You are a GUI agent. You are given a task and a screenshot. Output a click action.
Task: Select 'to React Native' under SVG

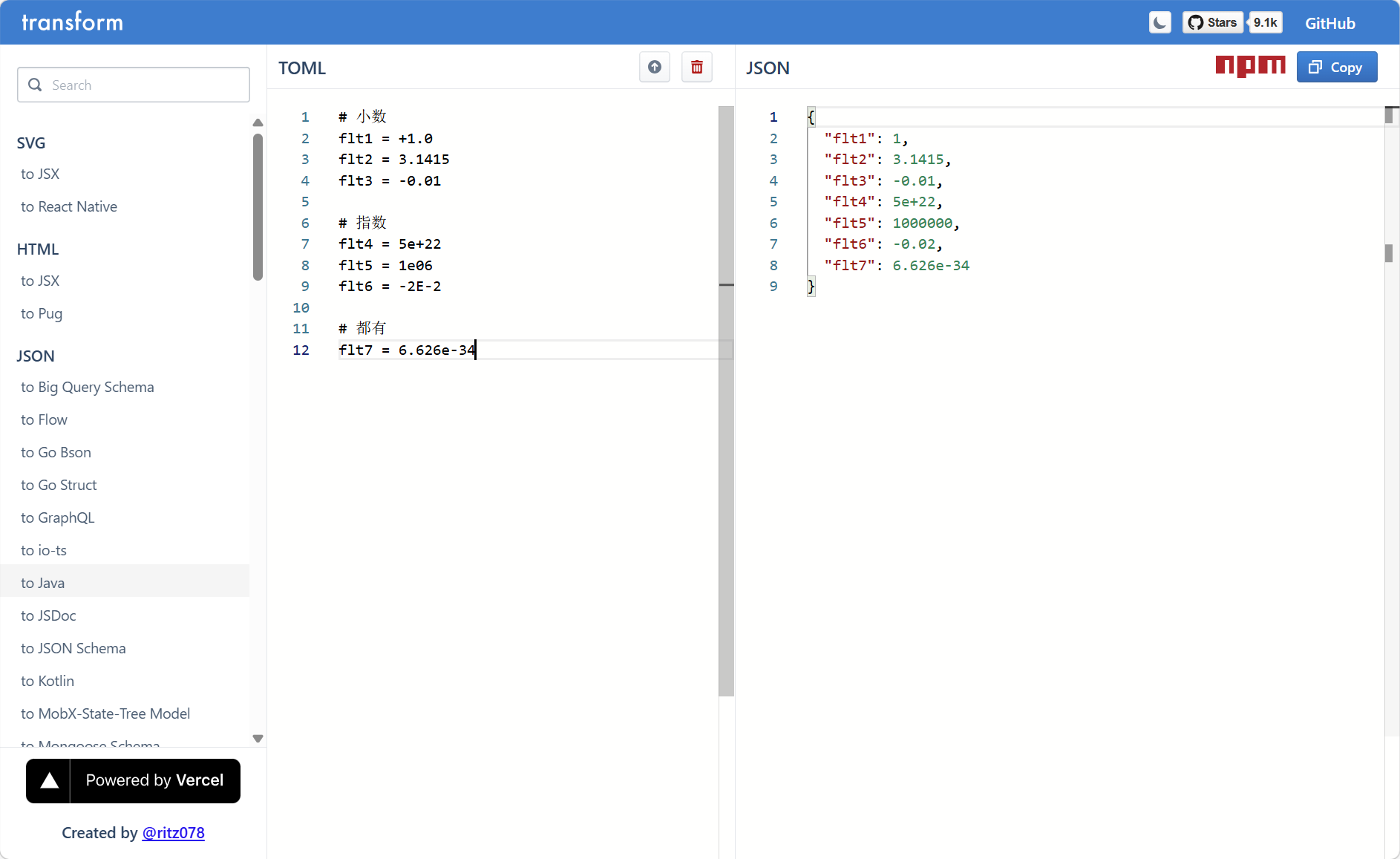[69, 206]
